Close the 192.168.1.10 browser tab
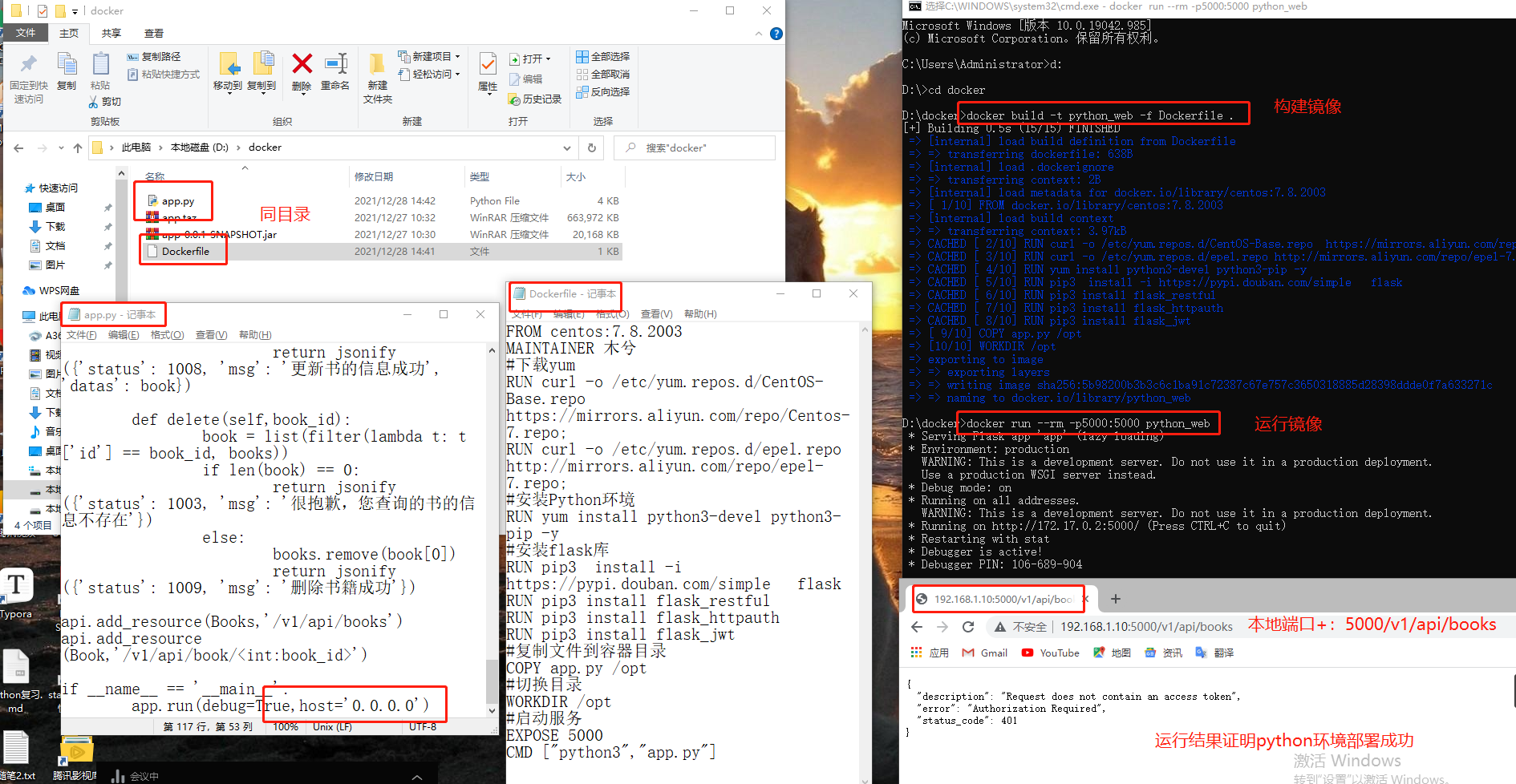The height and width of the screenshot is (784, 1516). [x=1084, y=599]
